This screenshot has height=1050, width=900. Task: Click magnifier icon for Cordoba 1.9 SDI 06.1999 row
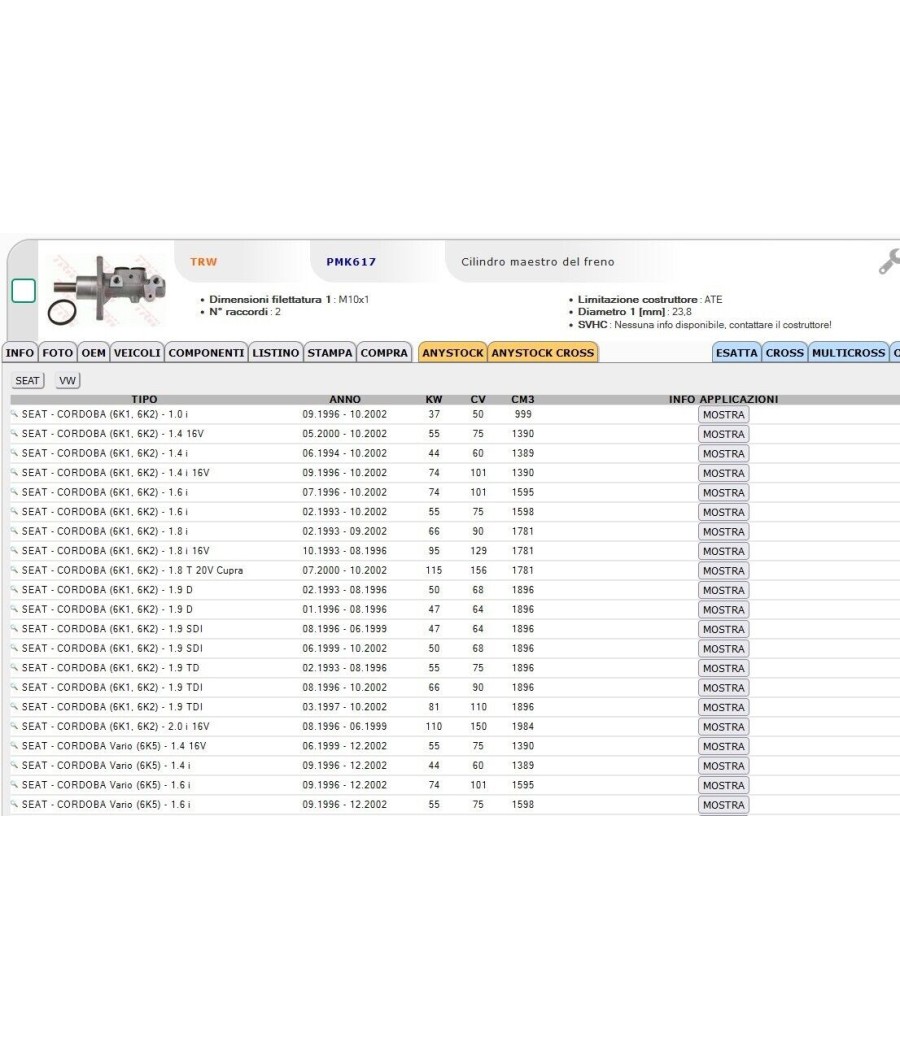(14, 648)
